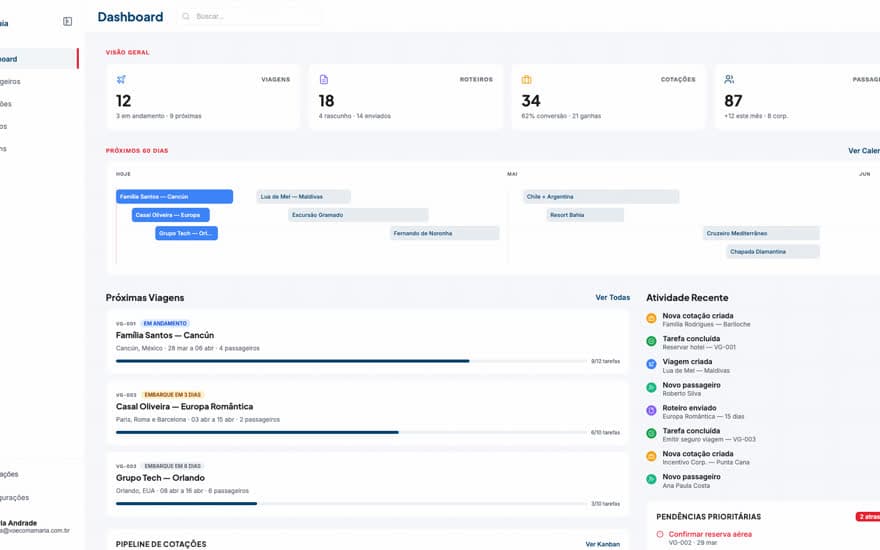The height and width of the screenshot is (550, 880).
Task: Click the document icon on Roteiros card
Action: (324, 79)
